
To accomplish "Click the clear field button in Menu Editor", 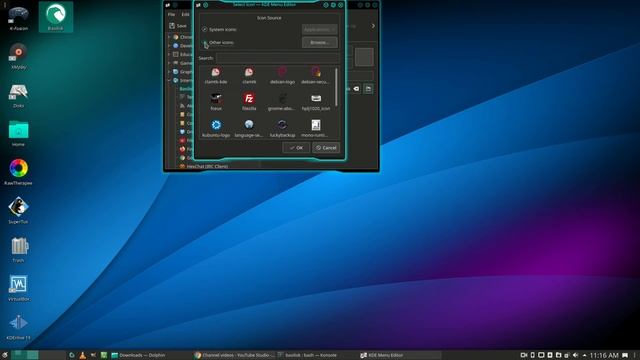I will pos(356,89).
